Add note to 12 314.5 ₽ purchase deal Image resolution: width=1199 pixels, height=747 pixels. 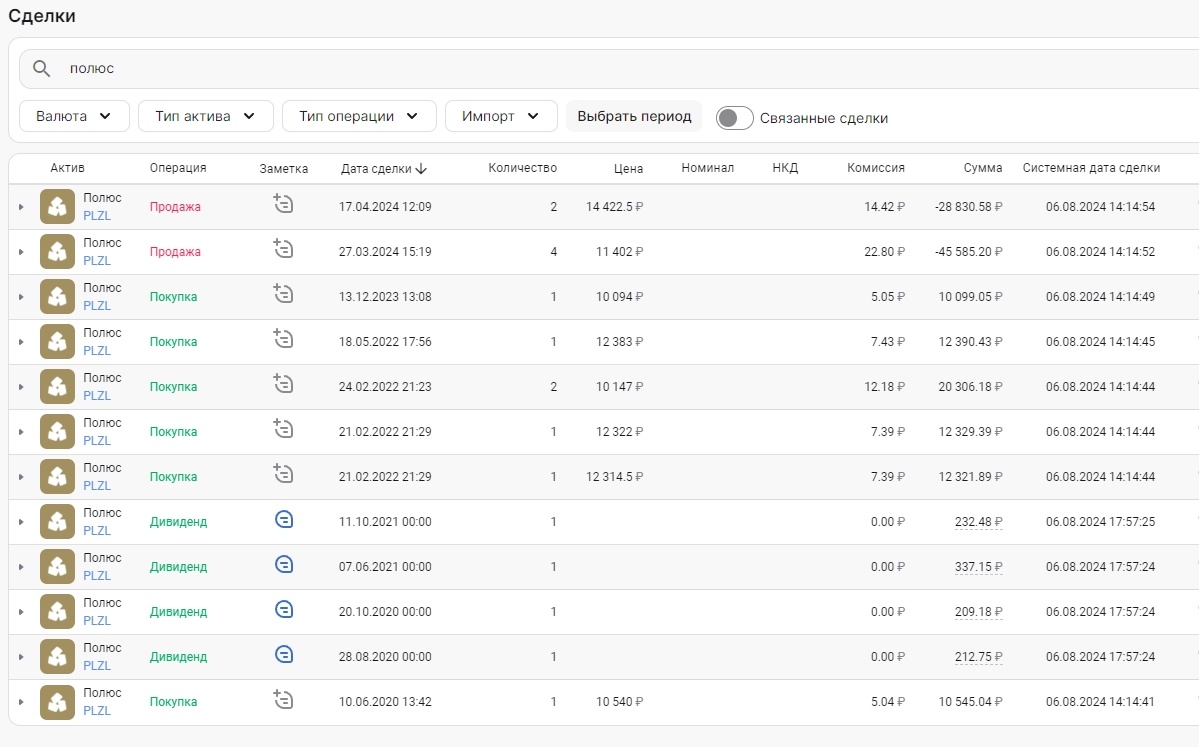pos(283,474)
